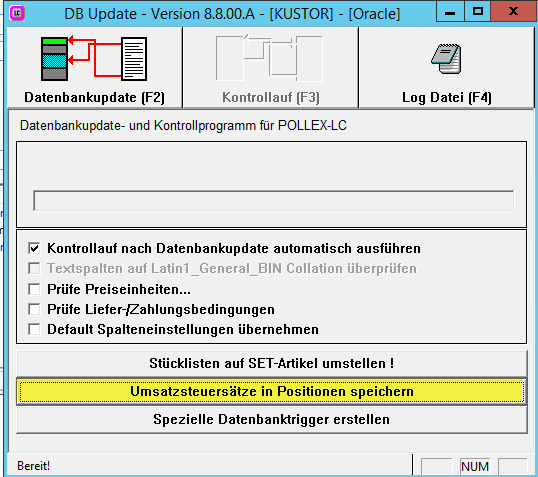Click the greyed Kontrollauf diagram icon
Viewport: 538px width, 477px height.
click(x=270, y=58)
